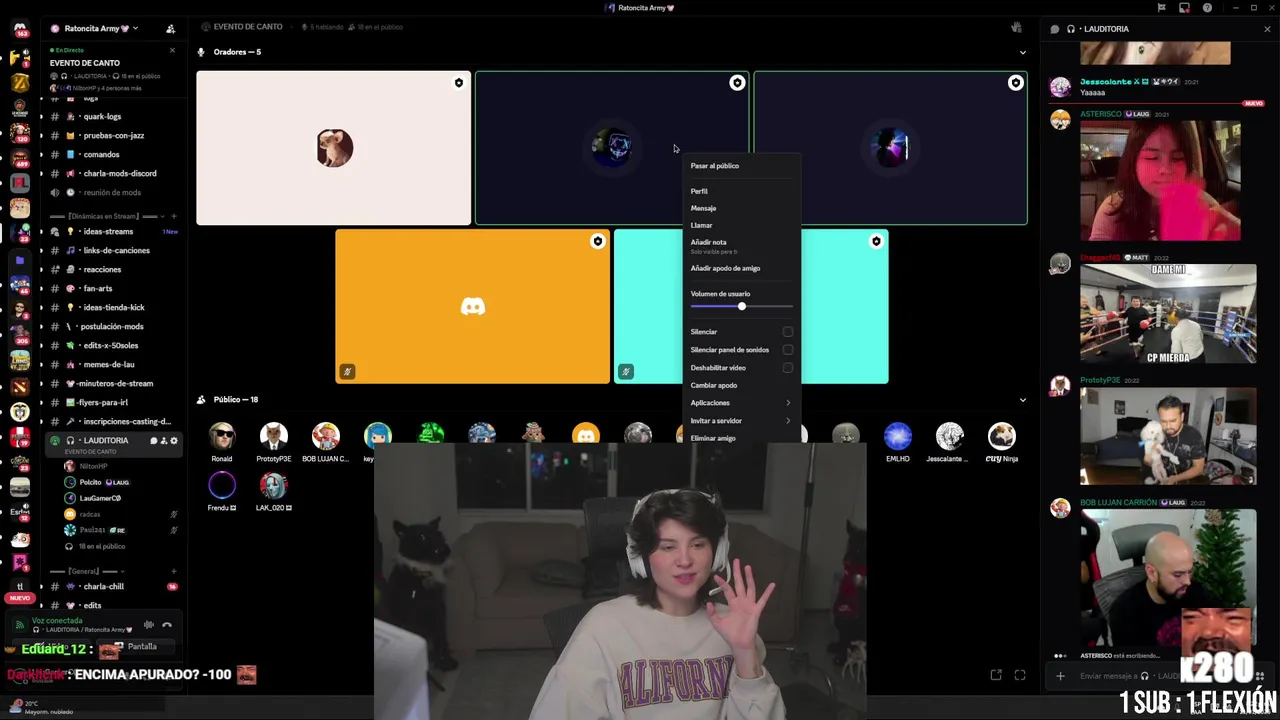Click the raise hand icon in the stage header
This screenshot has width=1280, height=720.
1016,27
